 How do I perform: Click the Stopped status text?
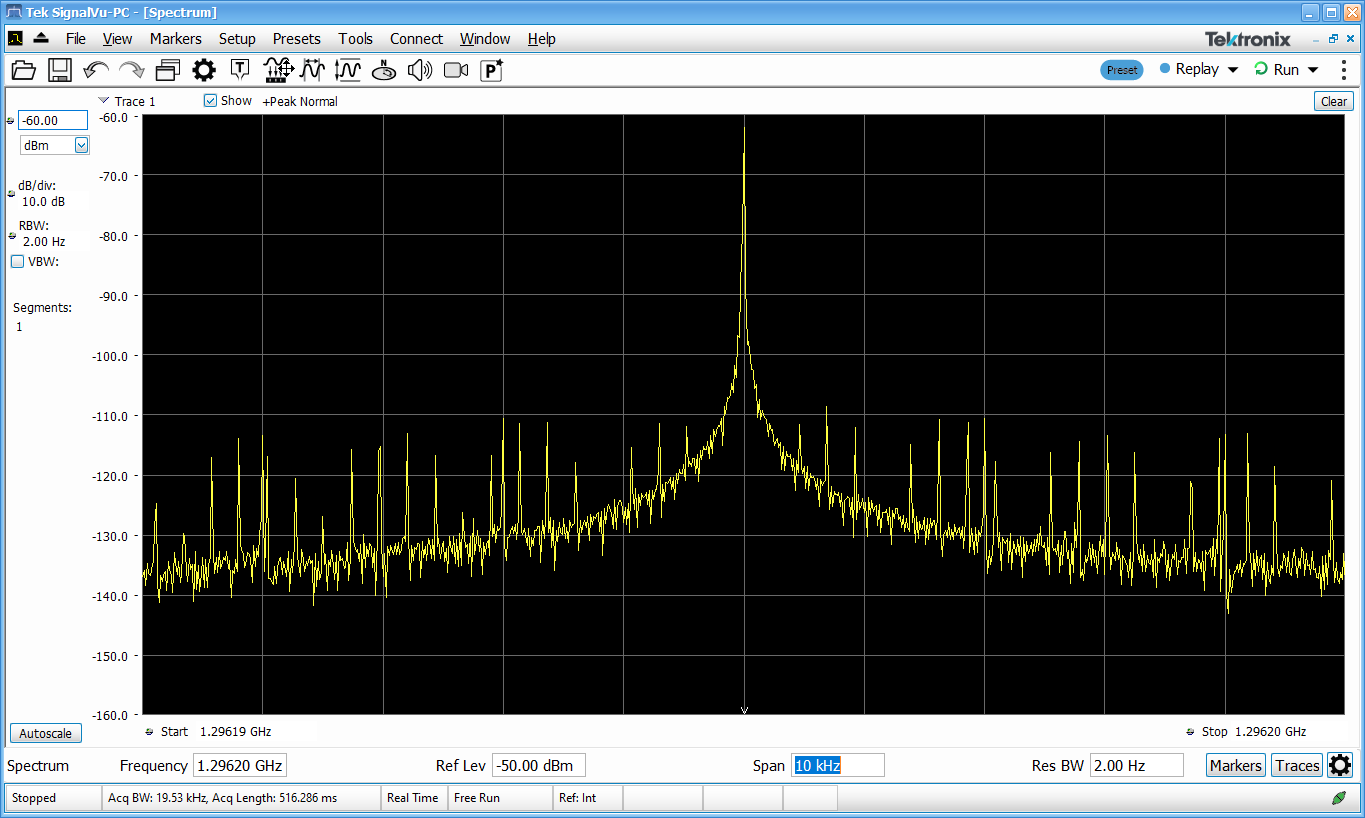[x=34, y=798]
